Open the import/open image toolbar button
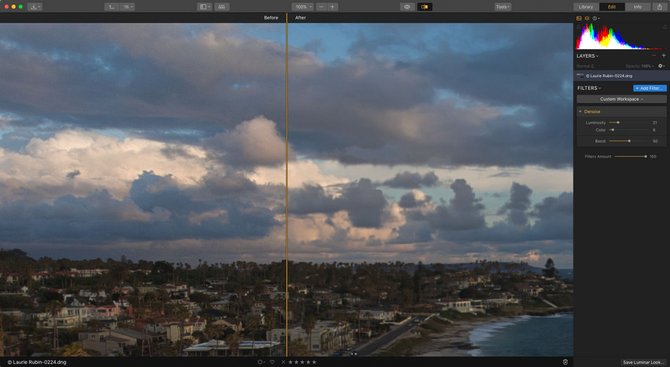670x367 pixels. coord(35,7)
